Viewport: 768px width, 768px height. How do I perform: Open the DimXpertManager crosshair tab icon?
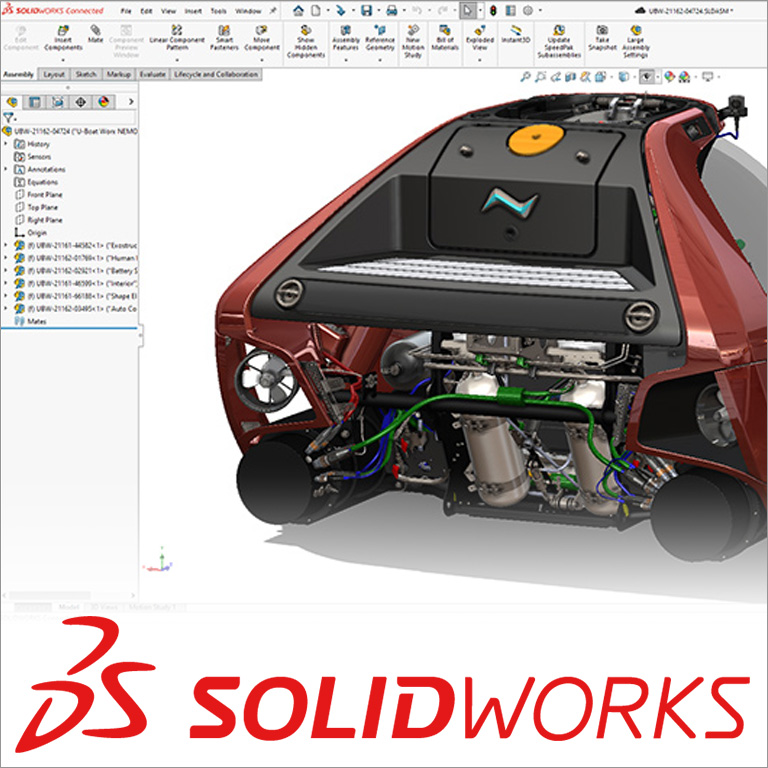80,102
